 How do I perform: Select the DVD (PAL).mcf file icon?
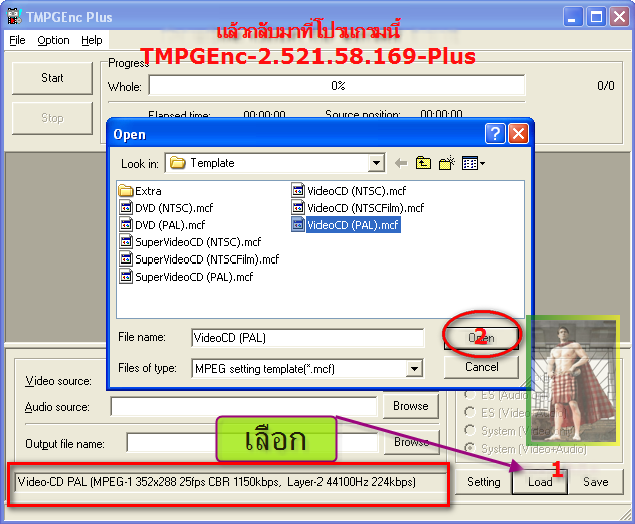[126, 224]
